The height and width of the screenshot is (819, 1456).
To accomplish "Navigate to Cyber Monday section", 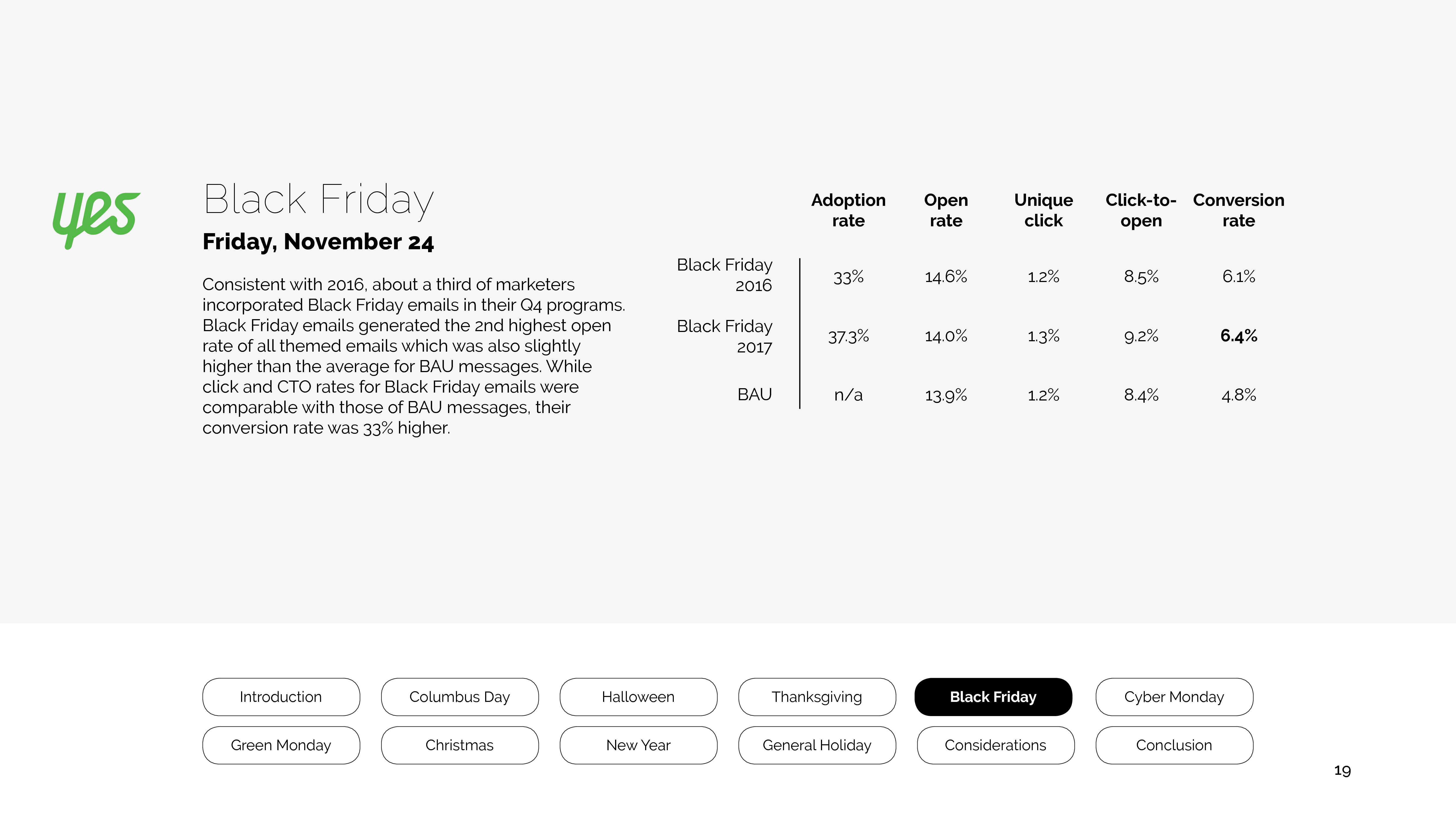I will point(1174,697).
